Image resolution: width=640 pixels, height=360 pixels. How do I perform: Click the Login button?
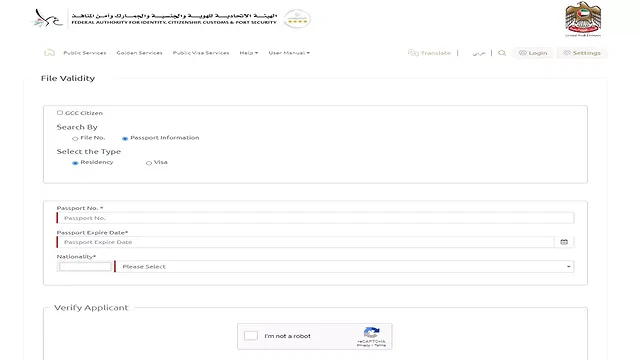tap(533, 53)
